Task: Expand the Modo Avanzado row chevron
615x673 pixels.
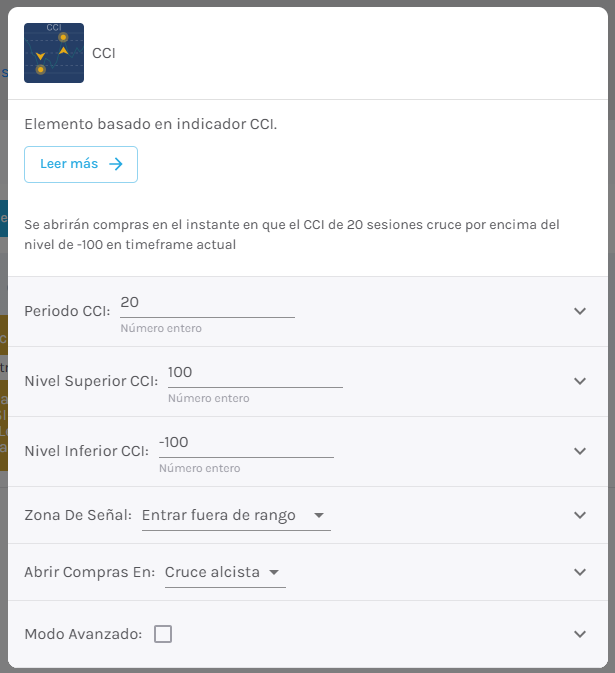Action: coord(580,634)
